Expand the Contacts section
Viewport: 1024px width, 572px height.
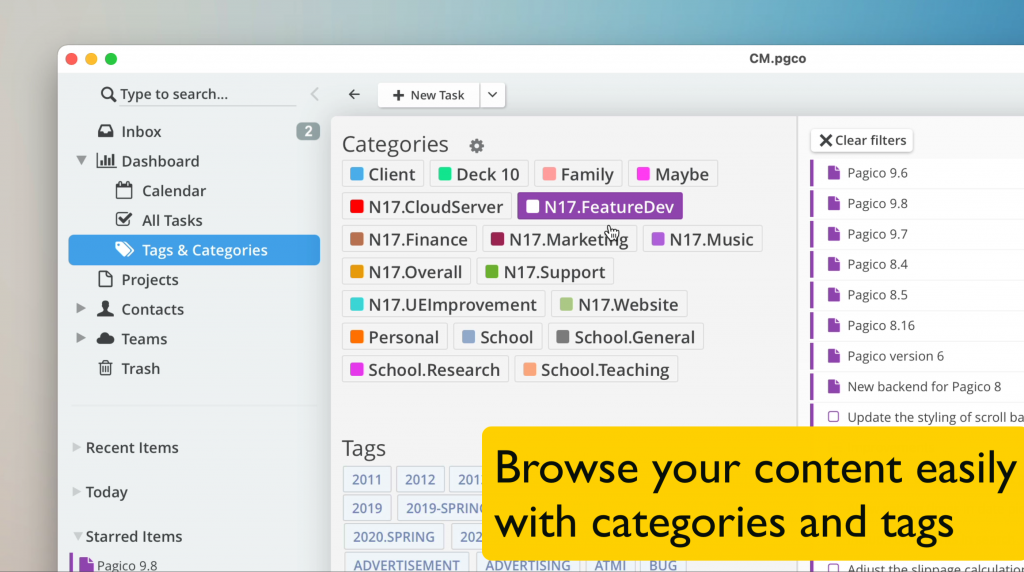coord(80,308)
